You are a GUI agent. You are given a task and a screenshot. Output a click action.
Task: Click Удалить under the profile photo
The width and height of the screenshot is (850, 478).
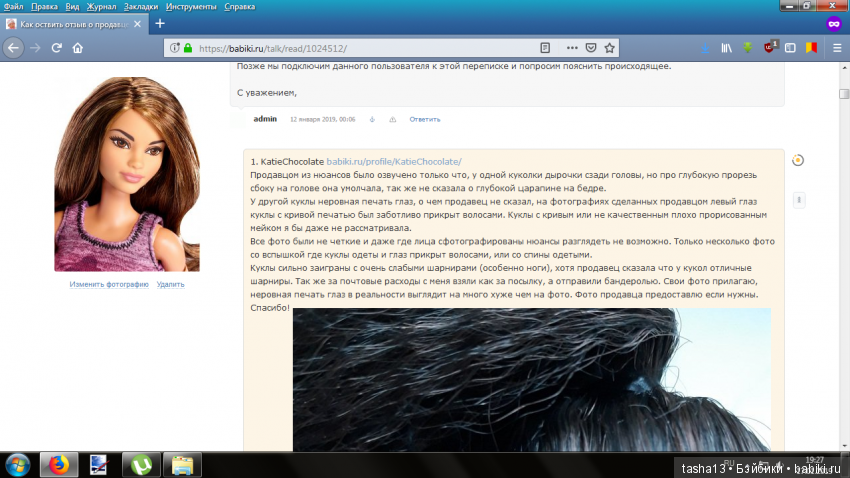pyautogui.click(x=171, y=284)
